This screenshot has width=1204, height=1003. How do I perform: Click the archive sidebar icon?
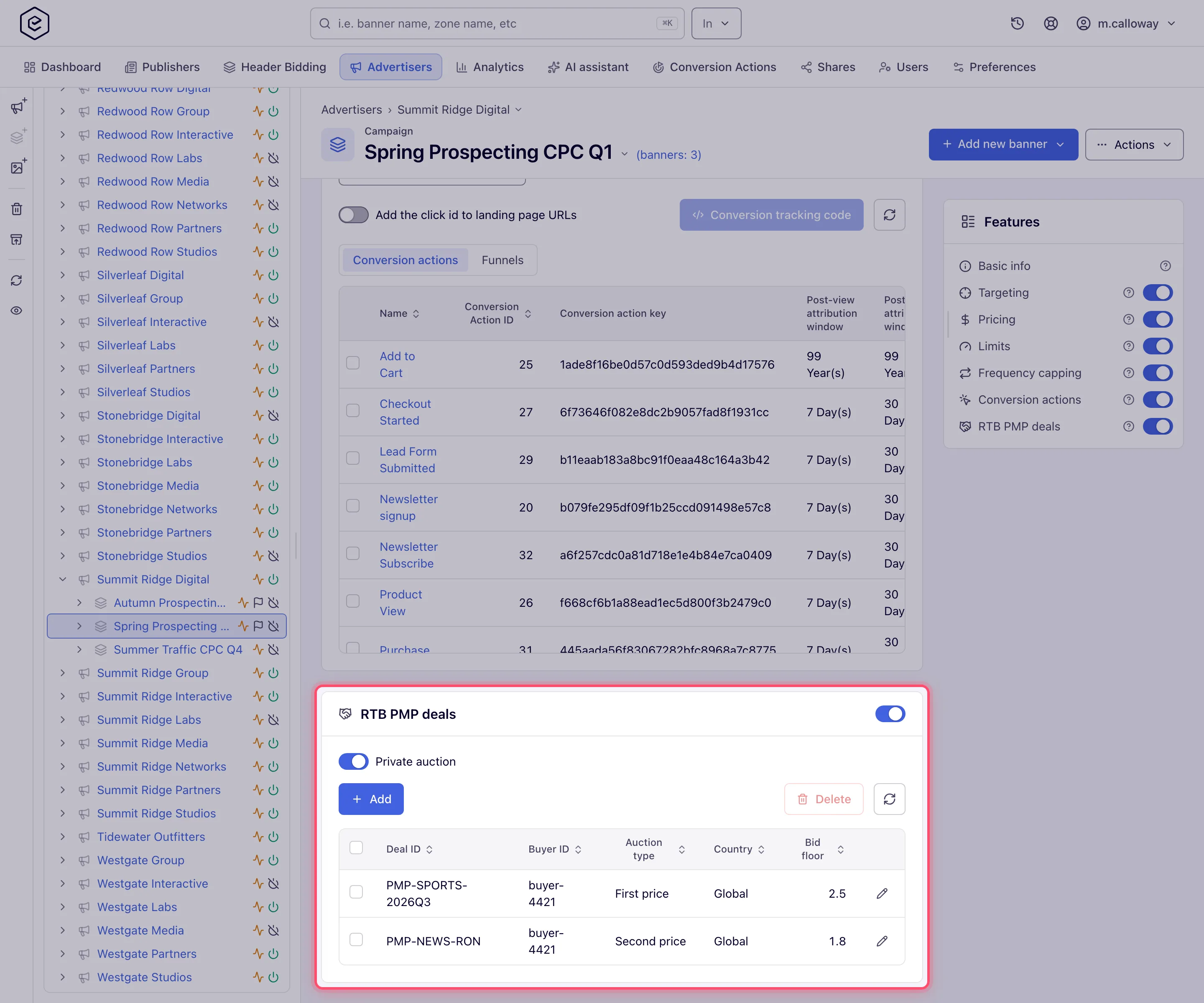[x=17, y=239]
